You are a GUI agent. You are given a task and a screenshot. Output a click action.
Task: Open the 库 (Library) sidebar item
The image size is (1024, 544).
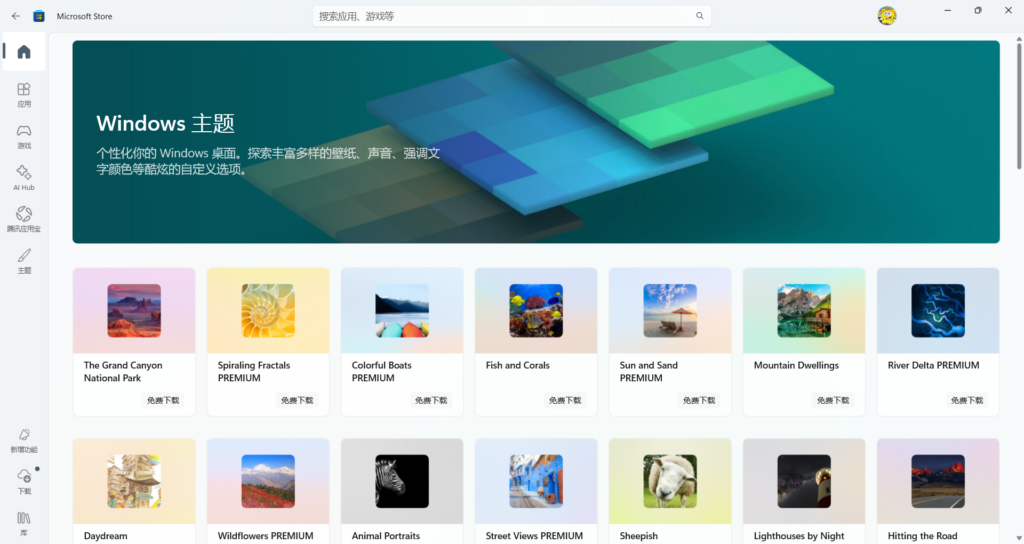pyautogui.click(x=24, y=524)
